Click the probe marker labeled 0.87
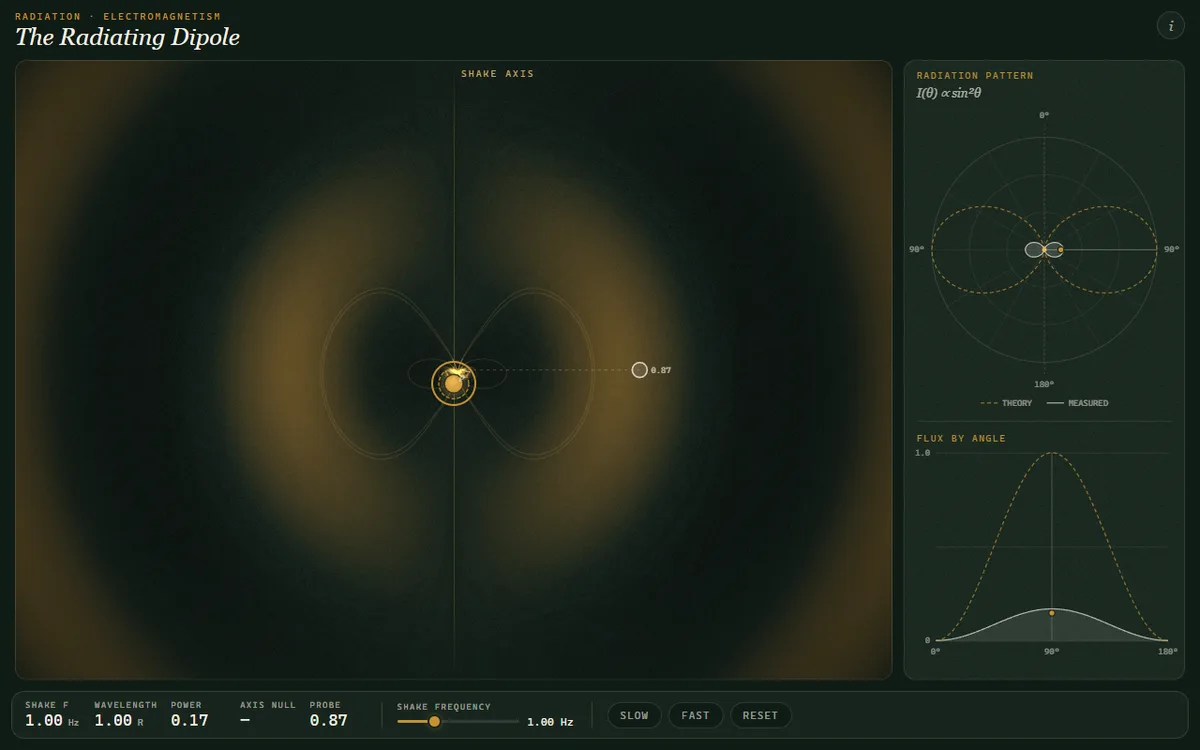Screen dimensions: 1200x750 (640, 370)
